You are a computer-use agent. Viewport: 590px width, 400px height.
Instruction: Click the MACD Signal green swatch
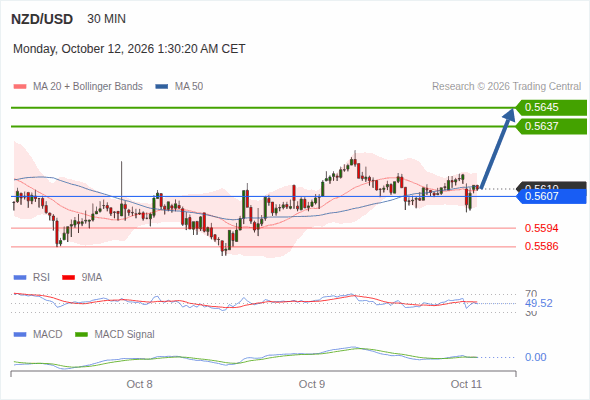(x=81, y=335)
